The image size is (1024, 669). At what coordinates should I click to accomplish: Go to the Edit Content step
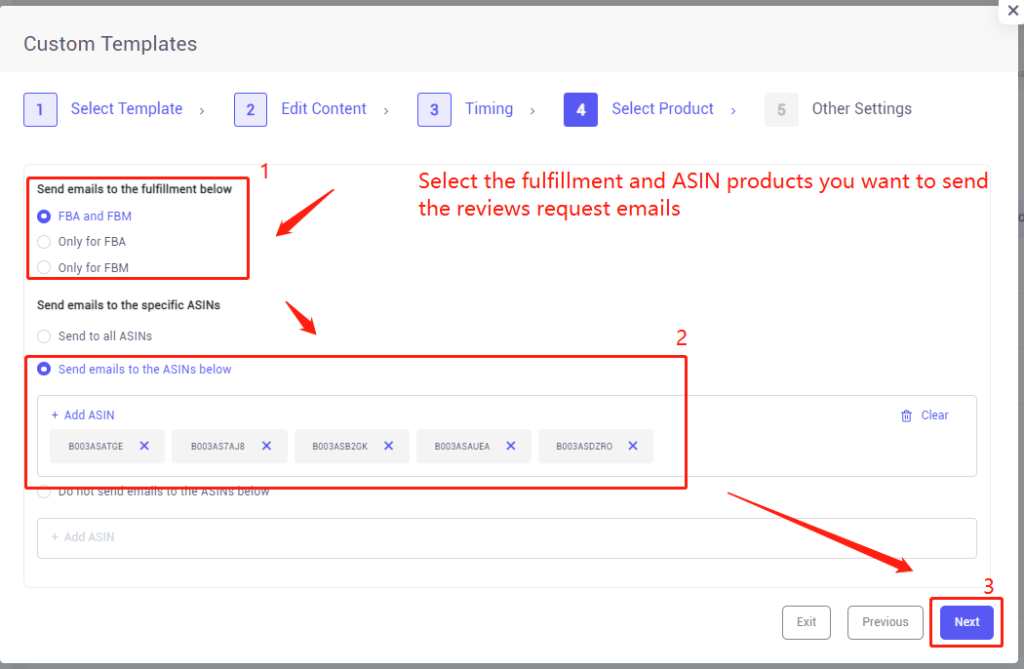(x=324, y=108)
